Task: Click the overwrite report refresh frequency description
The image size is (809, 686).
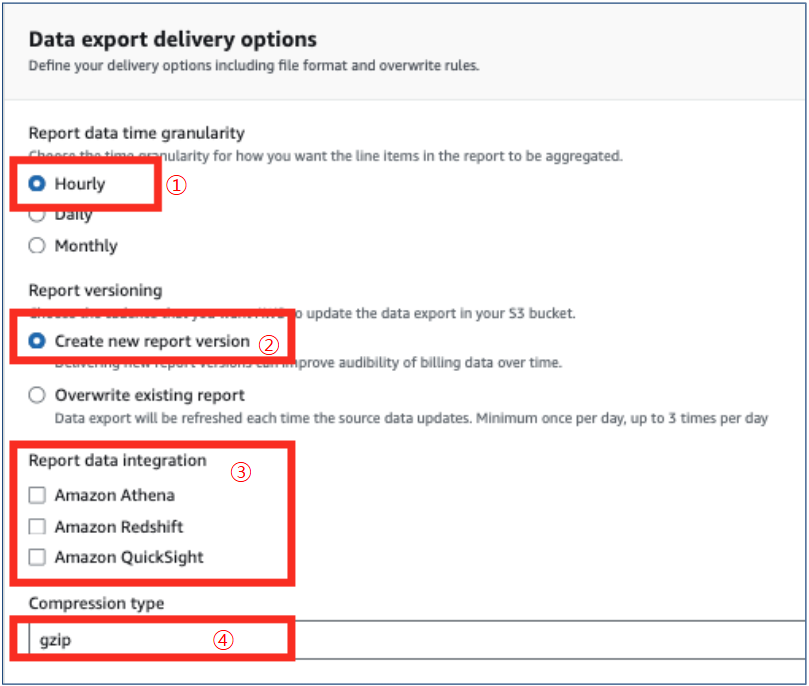Action: coord(410,418)
